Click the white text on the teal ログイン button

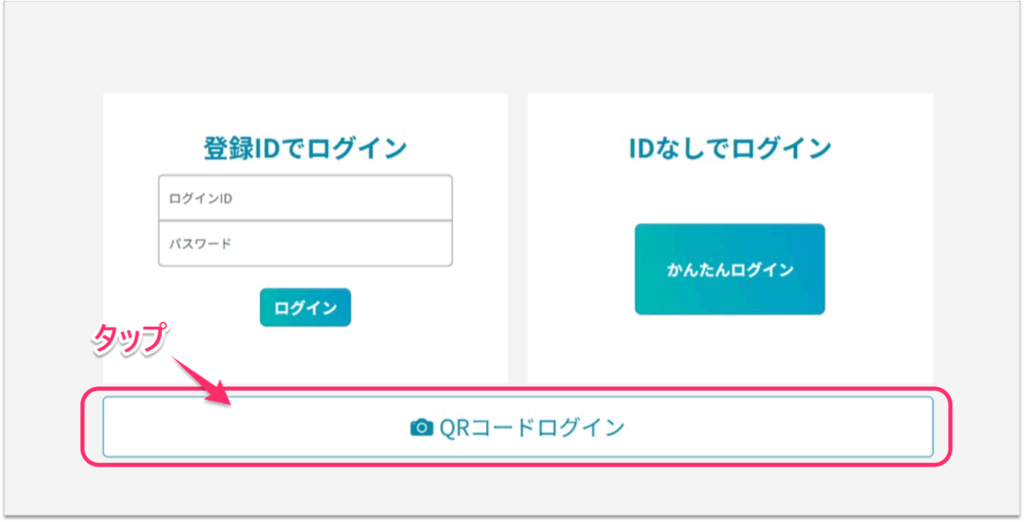305,308
